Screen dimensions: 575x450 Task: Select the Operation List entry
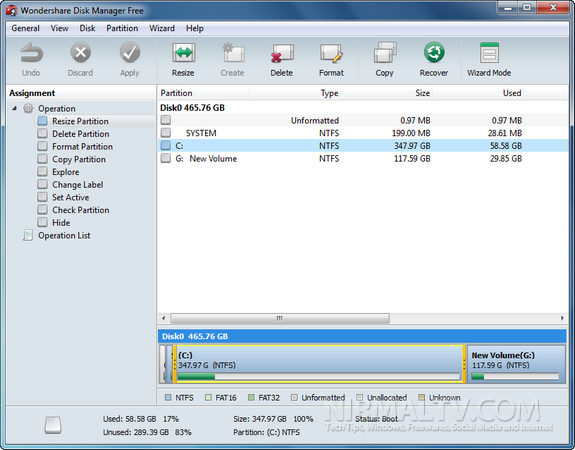pos(64,235)
